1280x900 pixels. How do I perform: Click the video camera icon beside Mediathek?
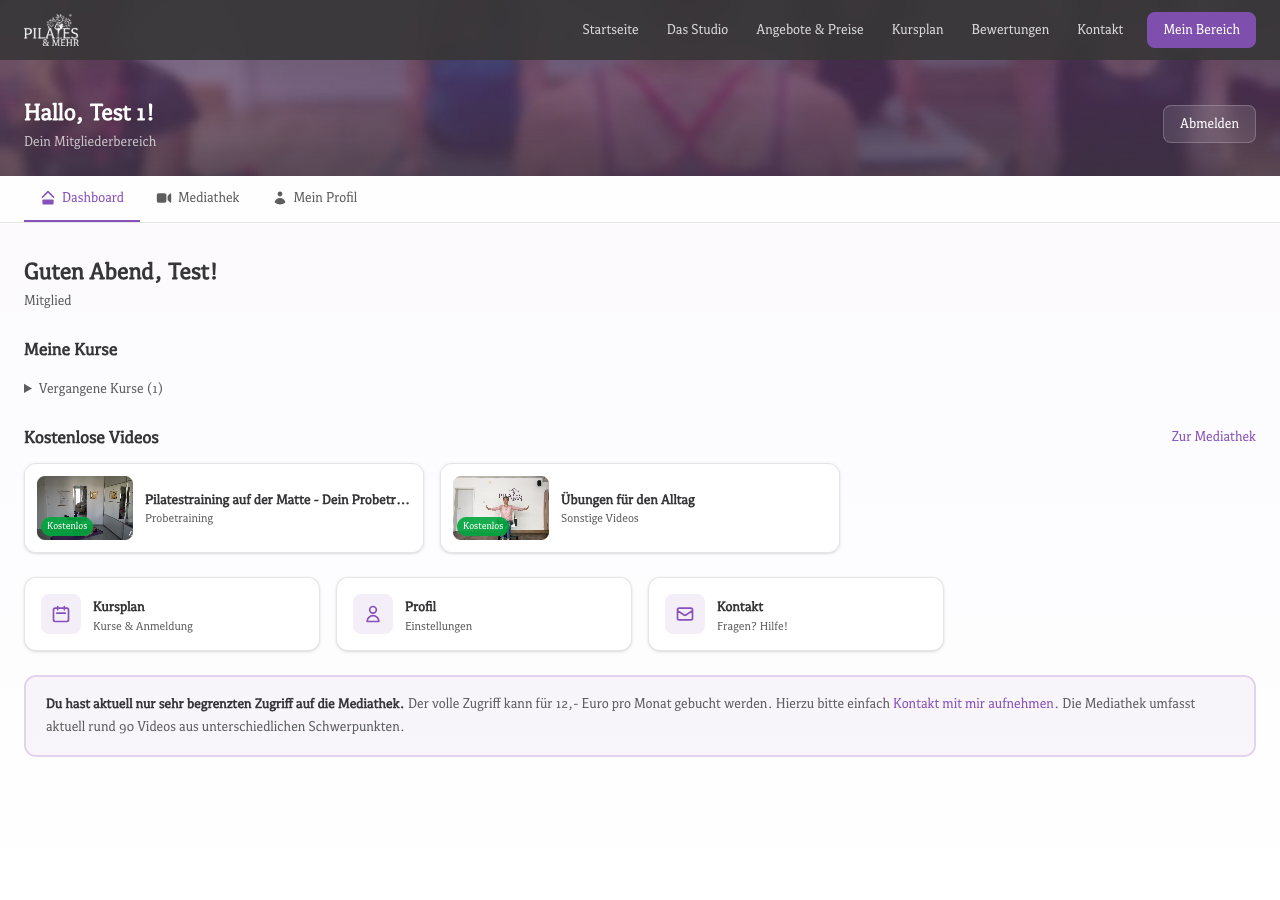[x=164, y=197]
